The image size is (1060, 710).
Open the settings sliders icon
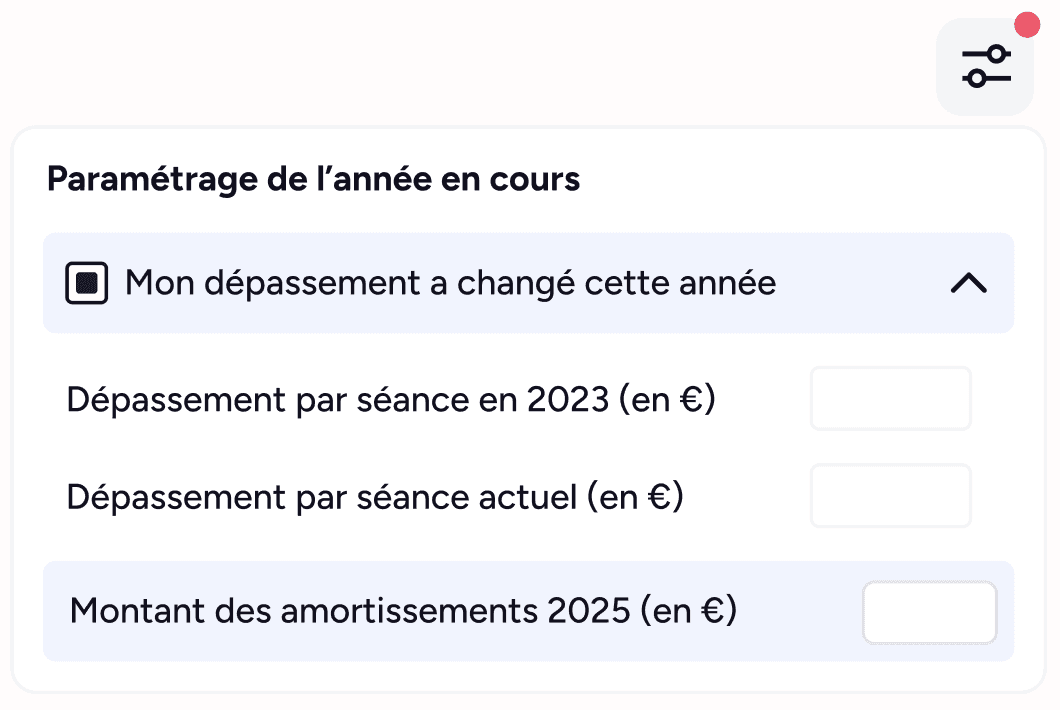[x=986, y=66]
